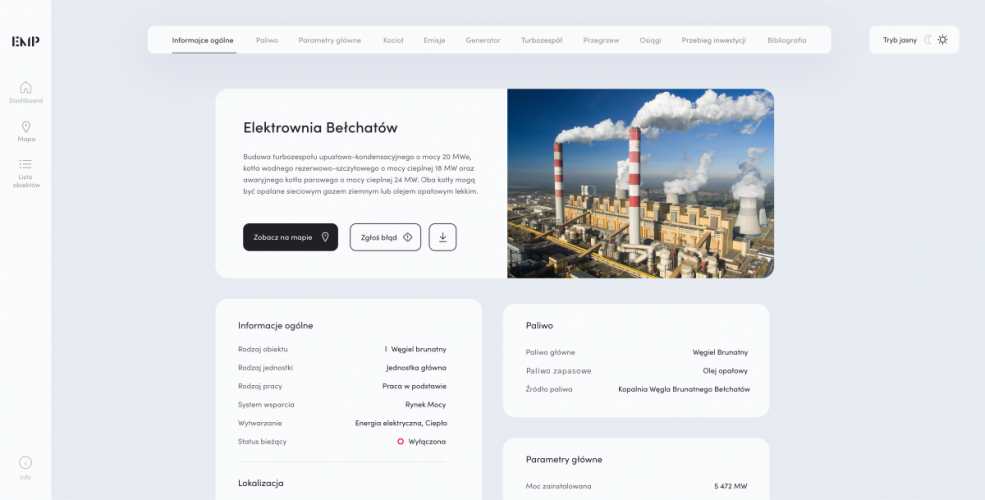Select the Osiągi tab
The height and width of the screenshot is (500, 985).
coord(650,40)
